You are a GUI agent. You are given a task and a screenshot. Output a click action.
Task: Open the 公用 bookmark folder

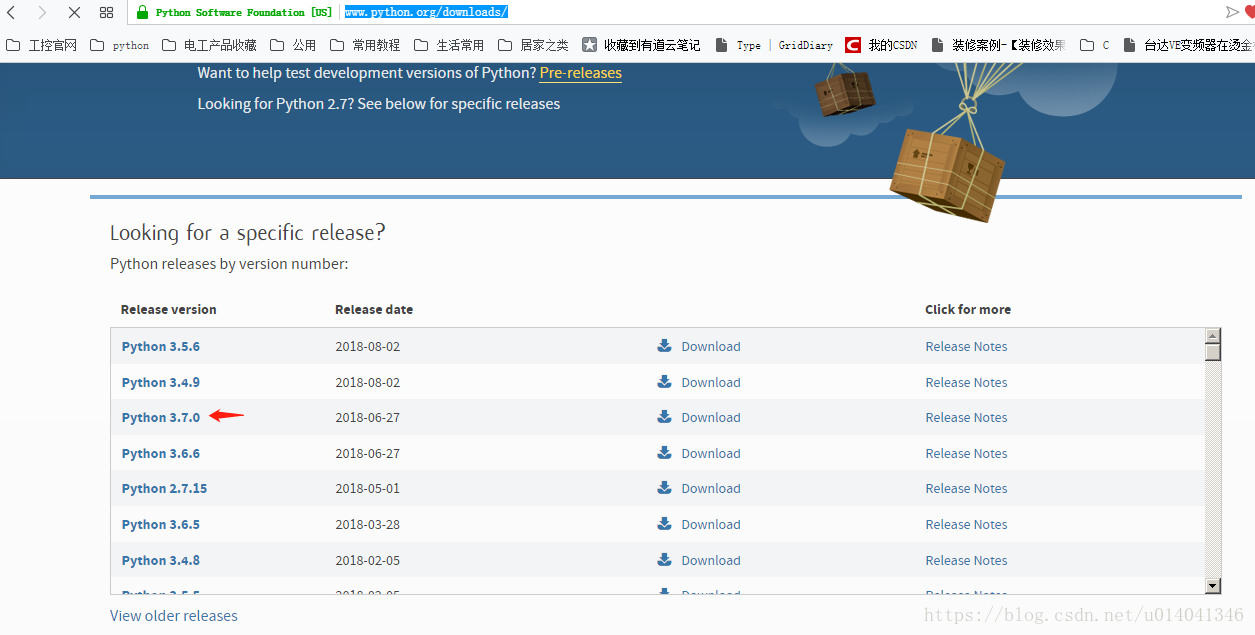coord(293,45)
